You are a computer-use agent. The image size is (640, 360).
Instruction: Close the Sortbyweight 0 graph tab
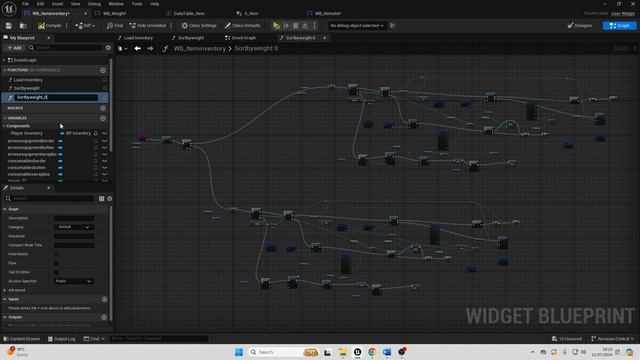coord(324,38)
